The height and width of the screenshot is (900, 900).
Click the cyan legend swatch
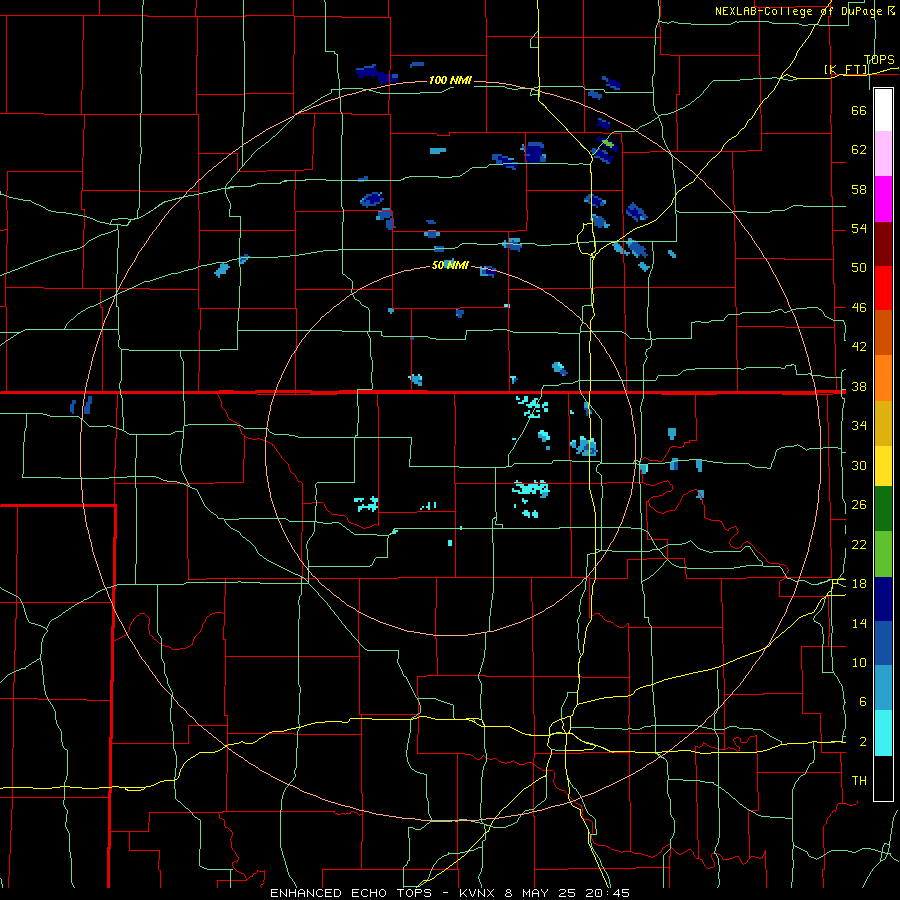883,734
